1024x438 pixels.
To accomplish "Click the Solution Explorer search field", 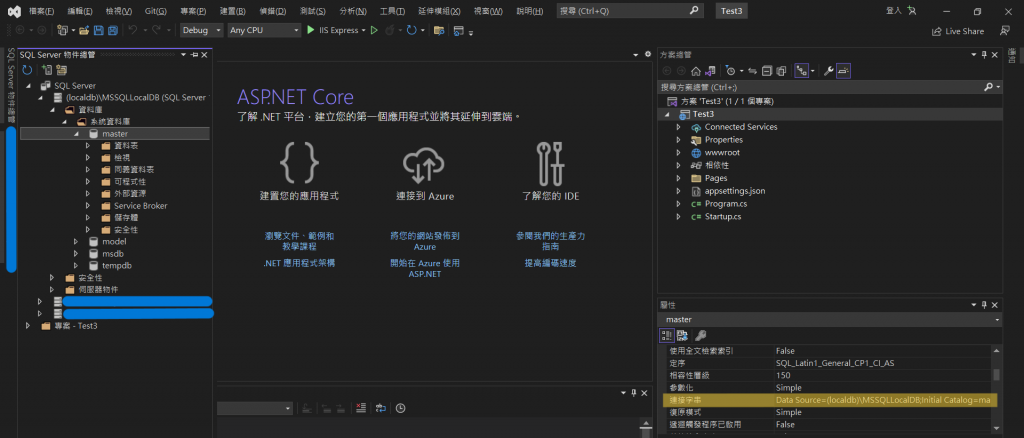I will click(820, 87).
